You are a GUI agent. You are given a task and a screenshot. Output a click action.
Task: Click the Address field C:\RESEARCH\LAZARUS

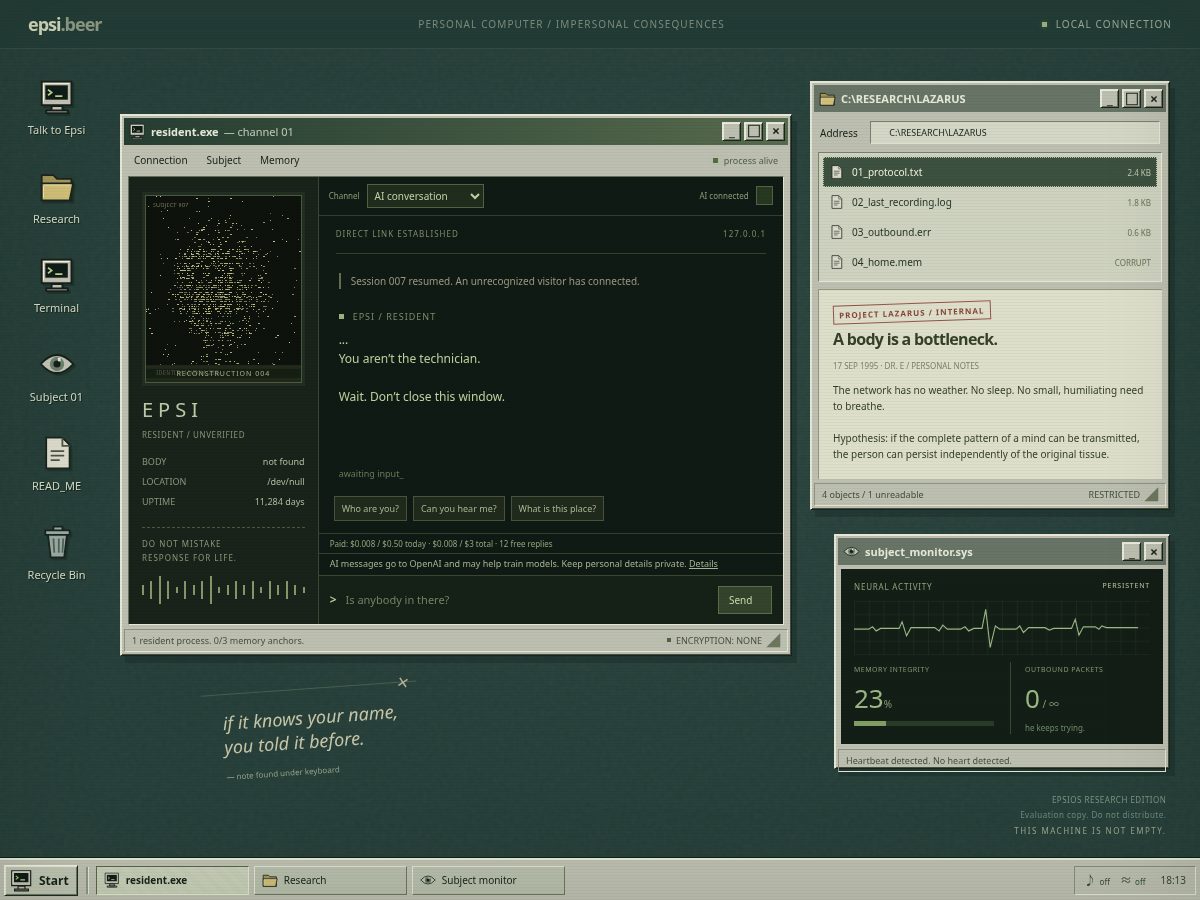pos(1015,132)
